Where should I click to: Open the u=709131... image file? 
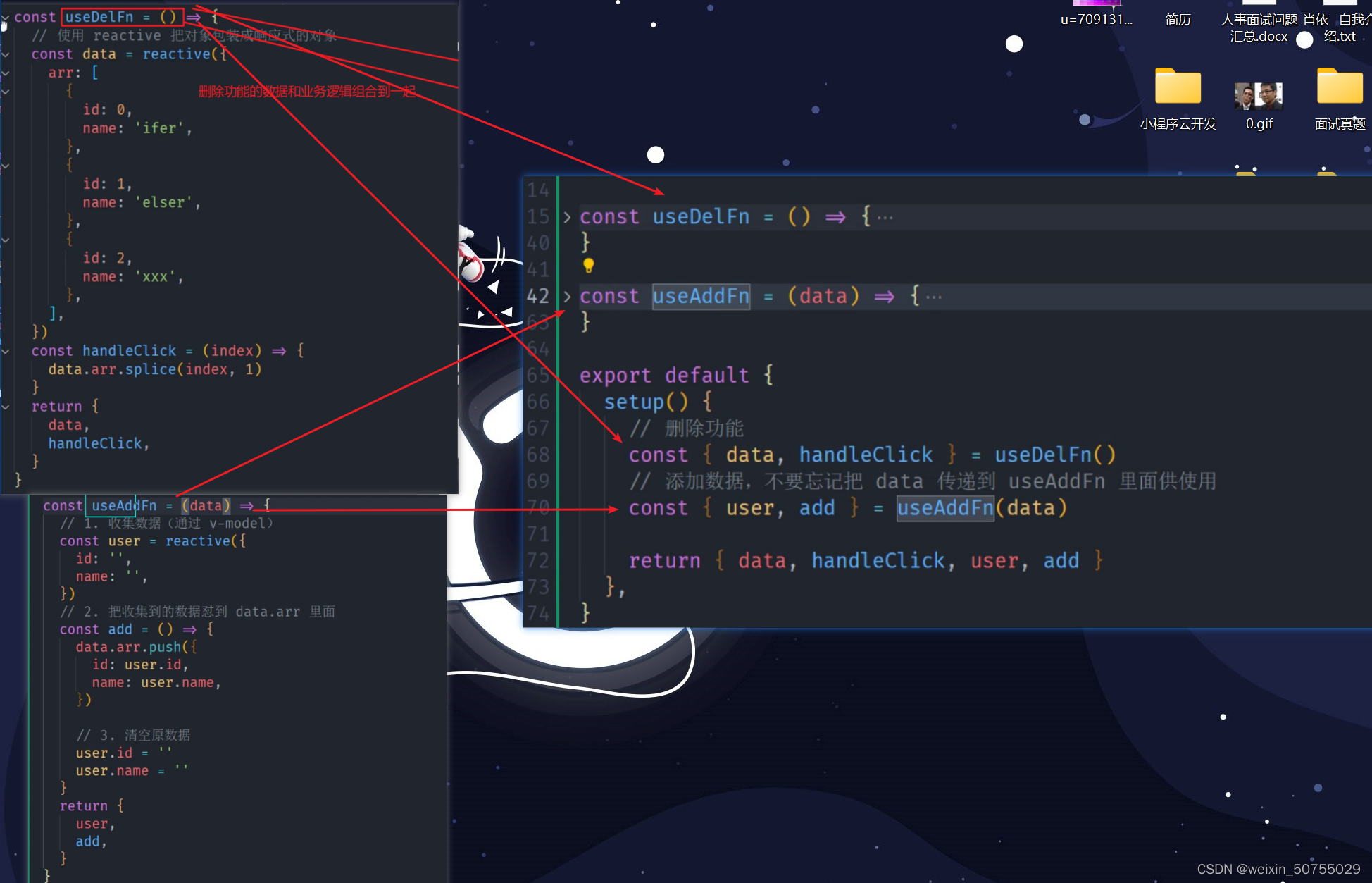point(1097,19)
